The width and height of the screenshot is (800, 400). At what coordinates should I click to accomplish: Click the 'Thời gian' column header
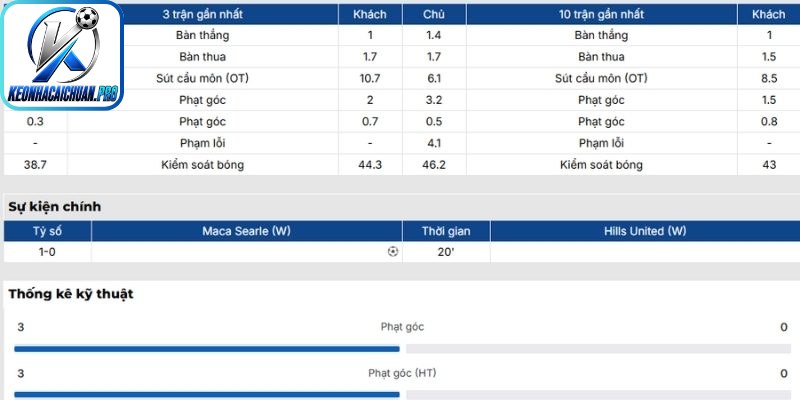pyautogui.click(x=446, y=231)
